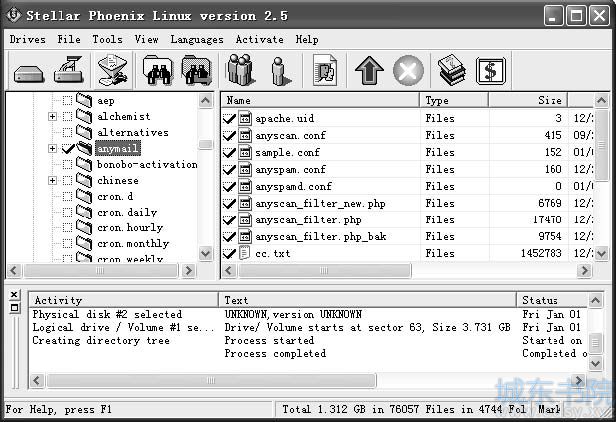
Task: Click the hard drive selection toolbar icon
Action: coord(28,73)
